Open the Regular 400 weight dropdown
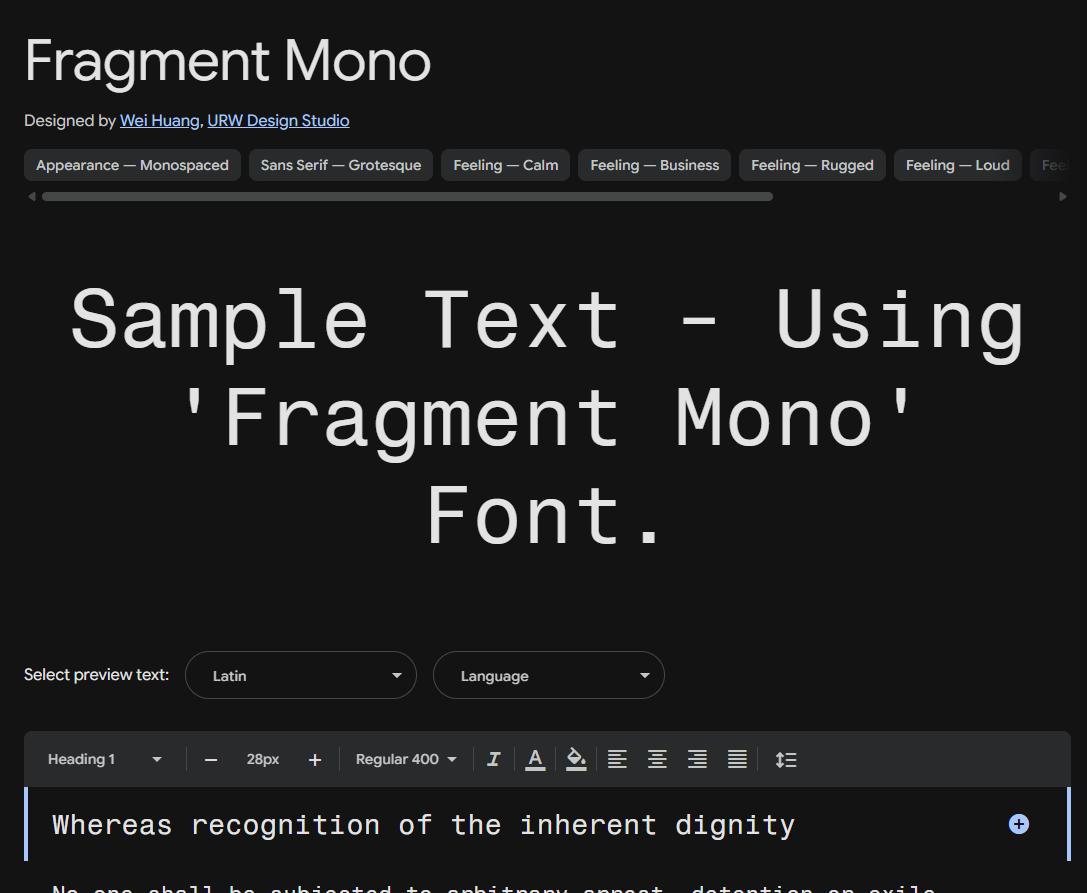This screenshot has width=1087, height=893. (x=406, y=759)
